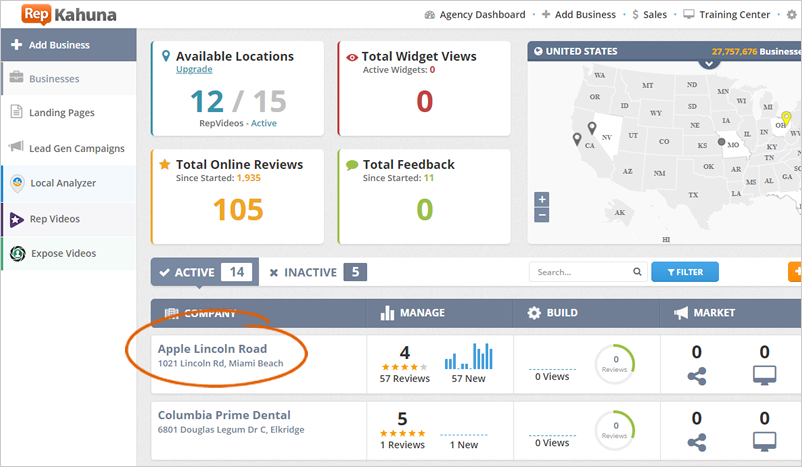Click share icon in Apple Lincoln Road row
Image resolution: width=802 pixels, height=467 pixels.
(697, 375)
